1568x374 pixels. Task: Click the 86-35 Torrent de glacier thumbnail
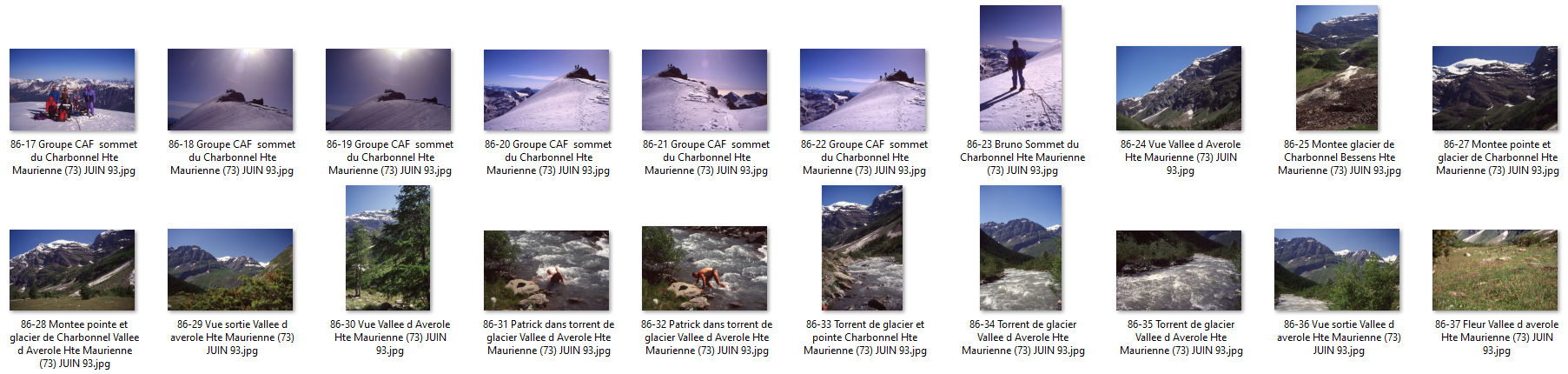[x=1179, y=270]
